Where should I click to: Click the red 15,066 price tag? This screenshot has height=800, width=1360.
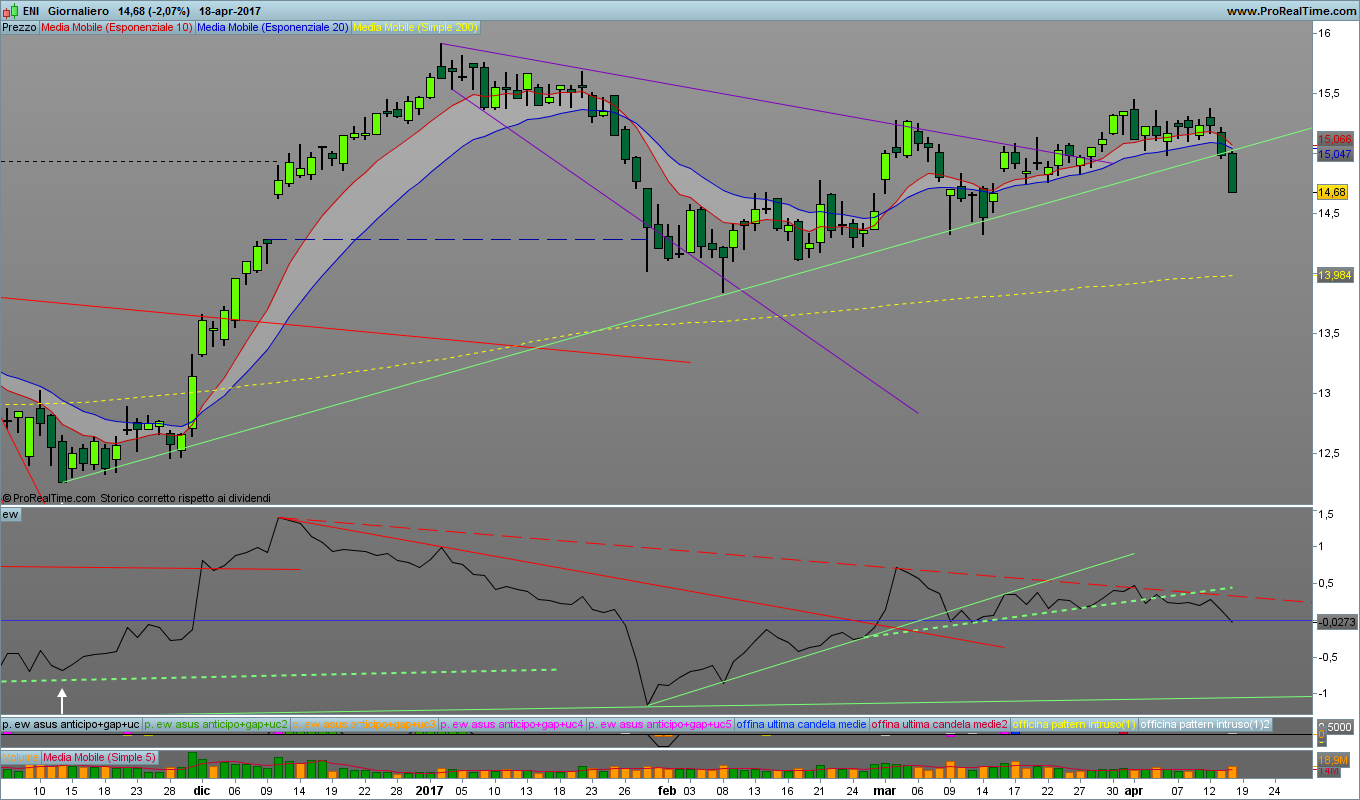(x=1335, y=140)
